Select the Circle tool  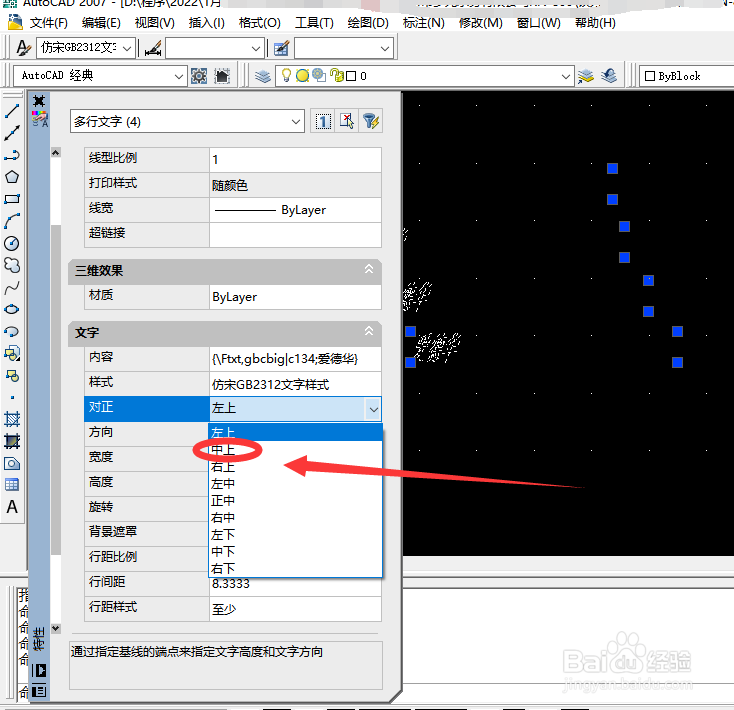(12, 243)
